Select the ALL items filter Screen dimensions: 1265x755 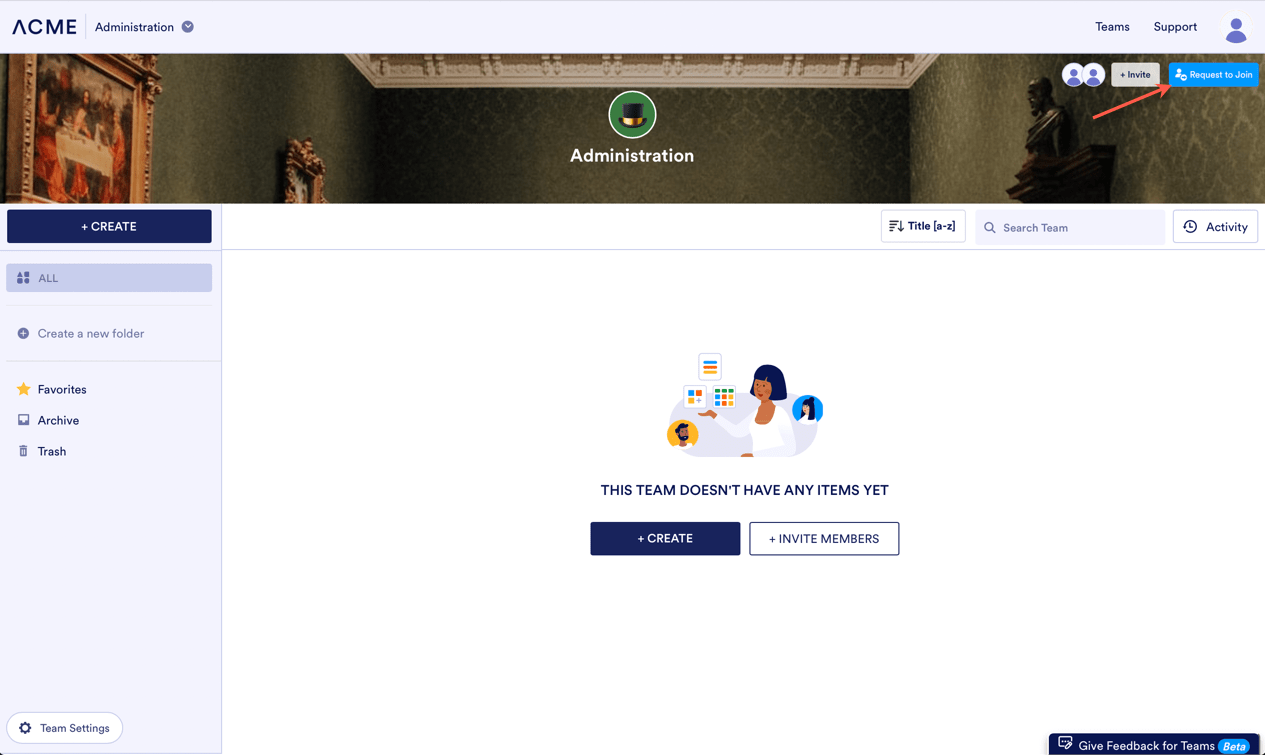point(109,278)
